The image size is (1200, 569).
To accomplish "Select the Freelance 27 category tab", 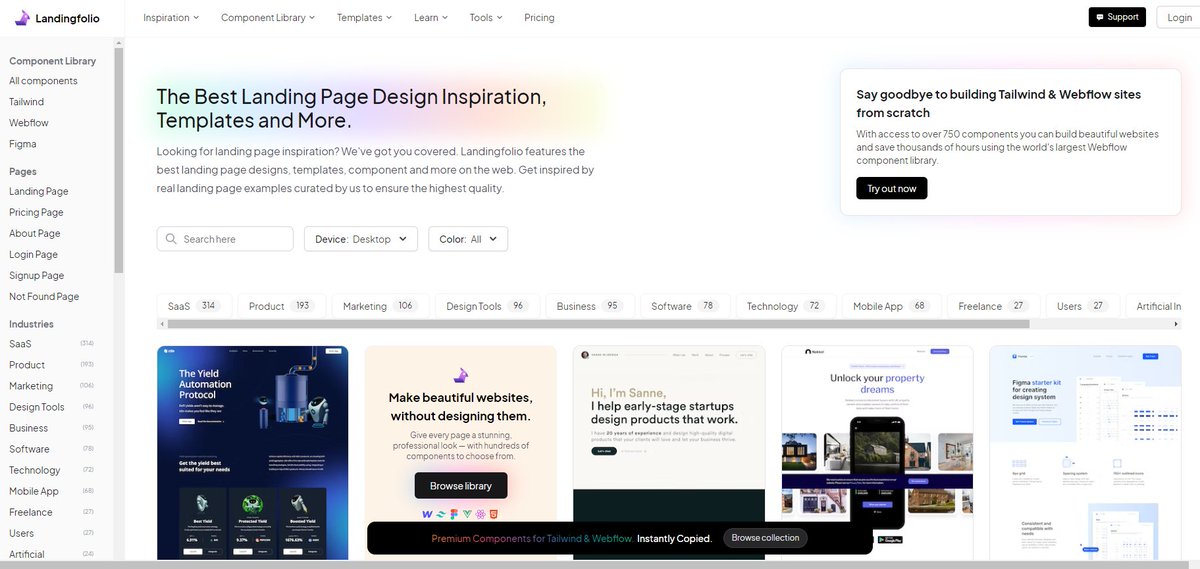I will click(x=993, y=306).
